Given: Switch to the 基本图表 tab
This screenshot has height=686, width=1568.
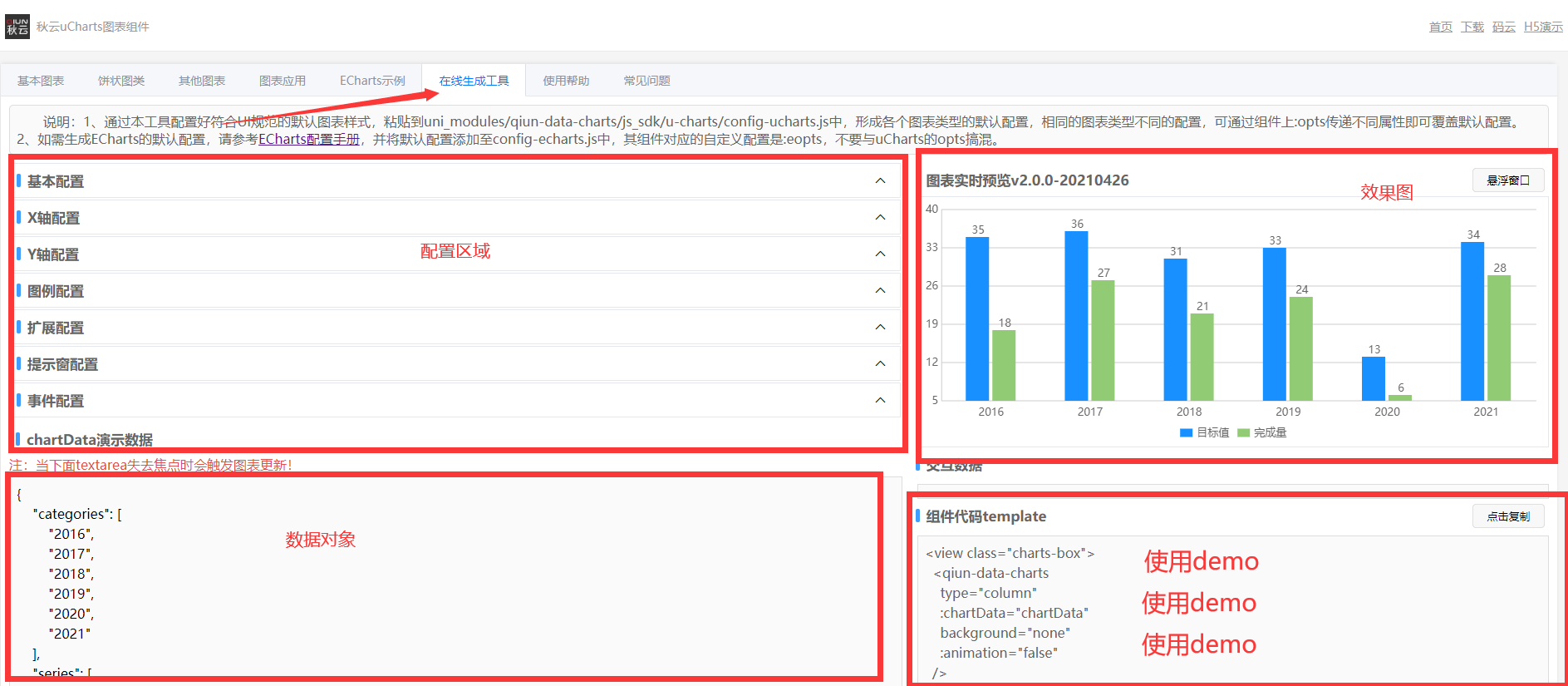Looking at the screenshot, I should click(x=41, y=81).
